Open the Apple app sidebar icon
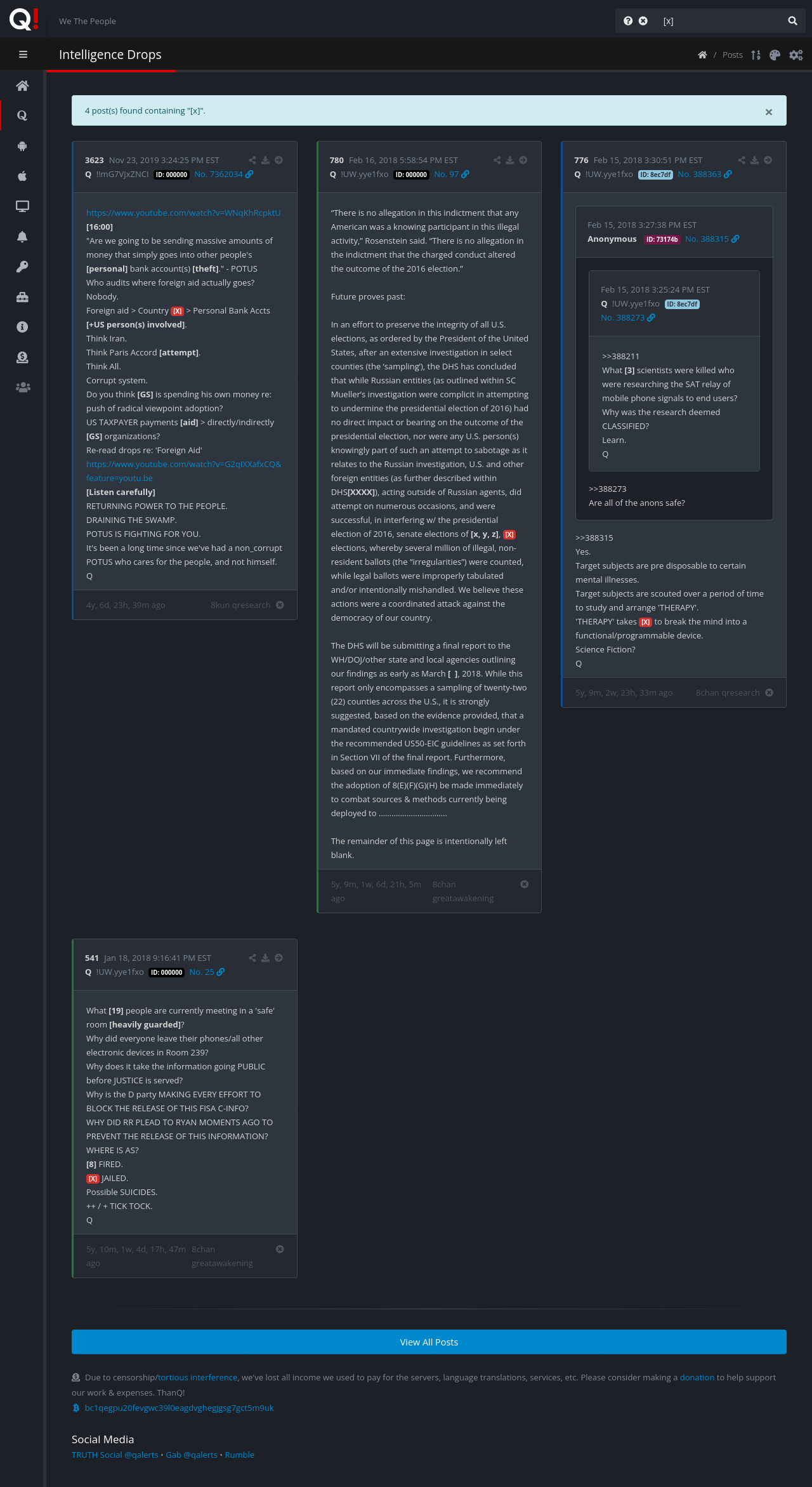Screen dimensions: 812x1487 pyautogui.click(x=22, y=176)
